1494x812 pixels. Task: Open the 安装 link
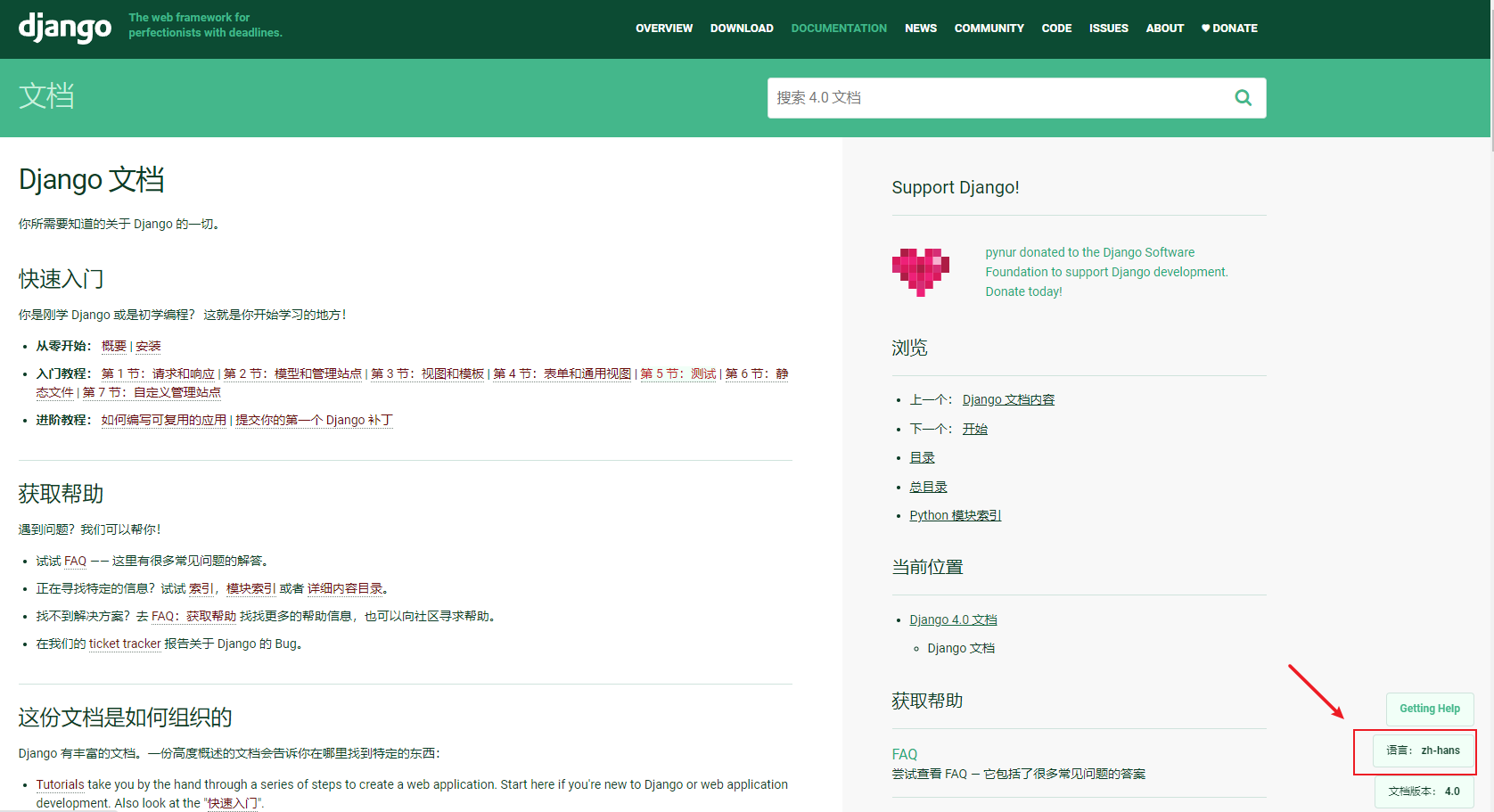point(148,347)
